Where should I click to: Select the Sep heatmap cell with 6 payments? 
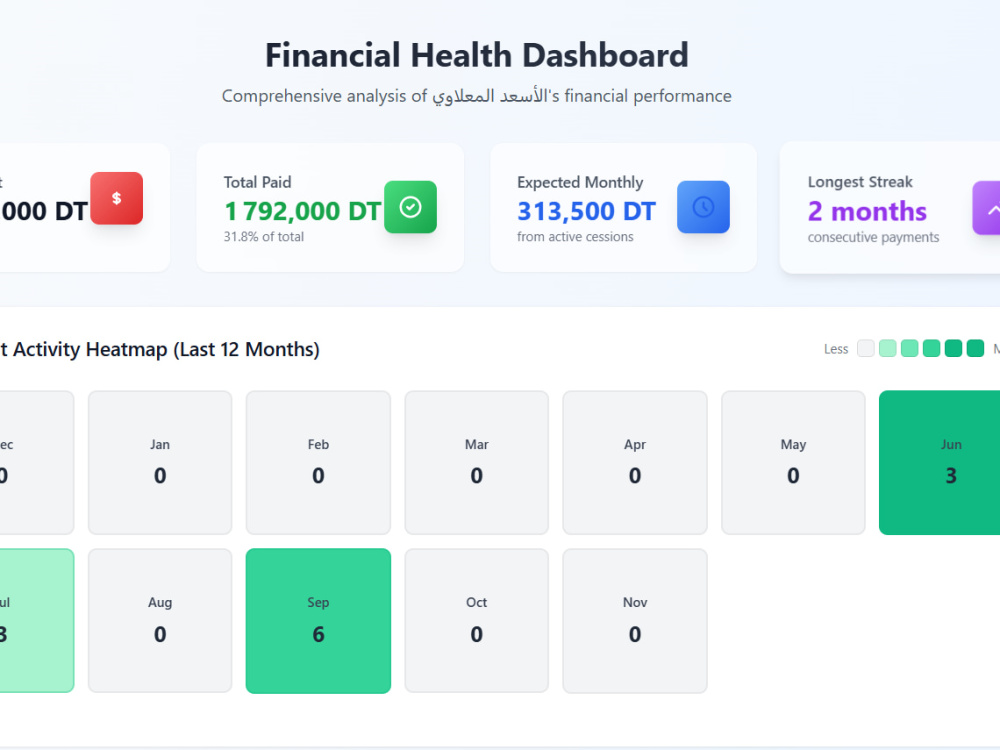click(318, 621)
